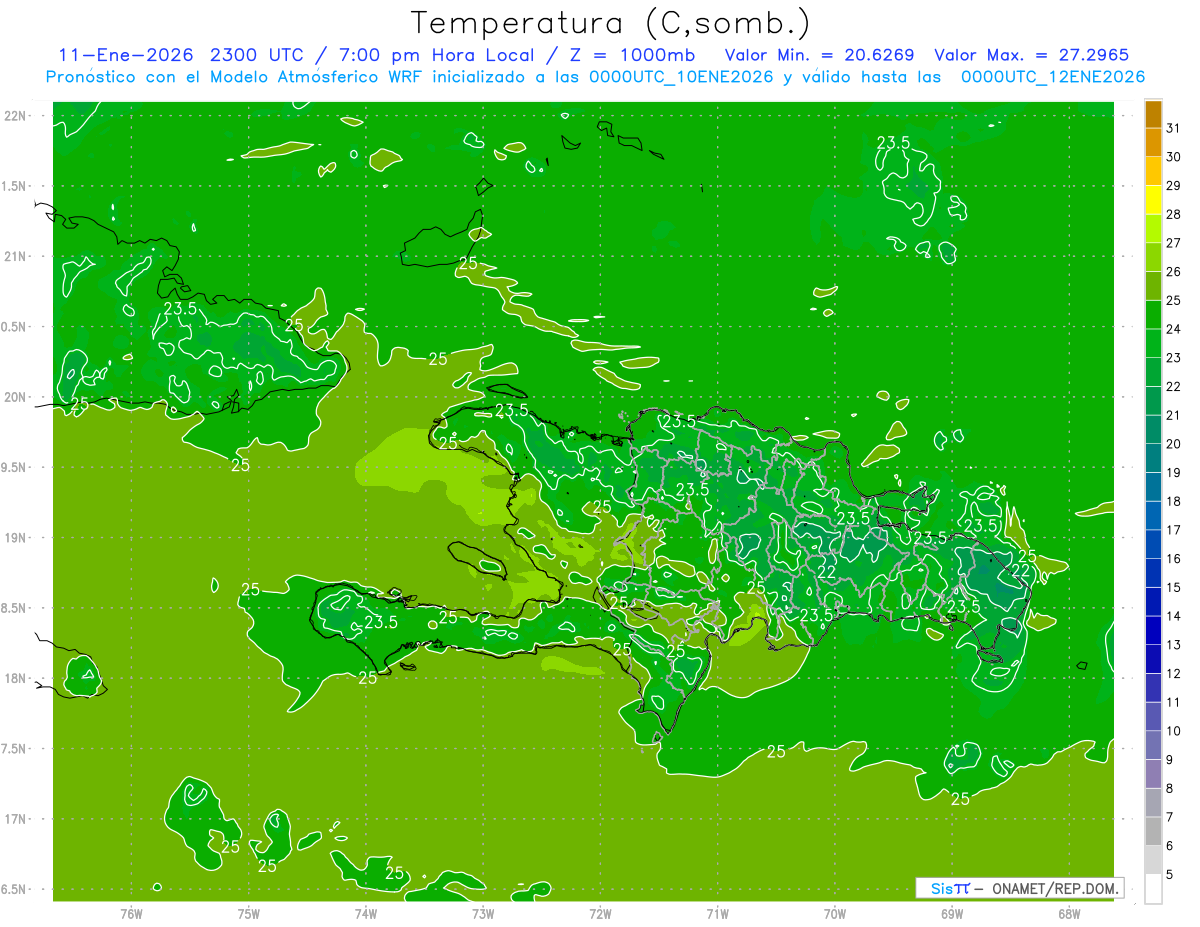Click the '21N' latitude axis label

pyautogui.click(x=14, y=256)
